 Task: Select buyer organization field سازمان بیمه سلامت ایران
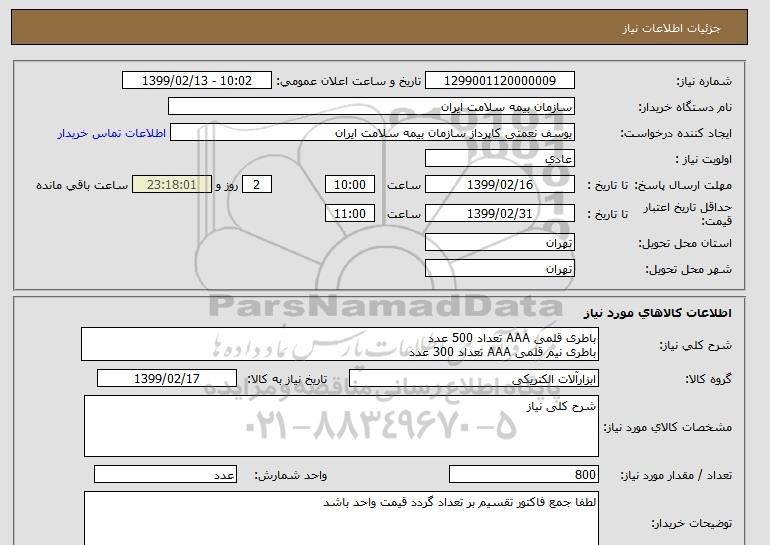[371, 107]
